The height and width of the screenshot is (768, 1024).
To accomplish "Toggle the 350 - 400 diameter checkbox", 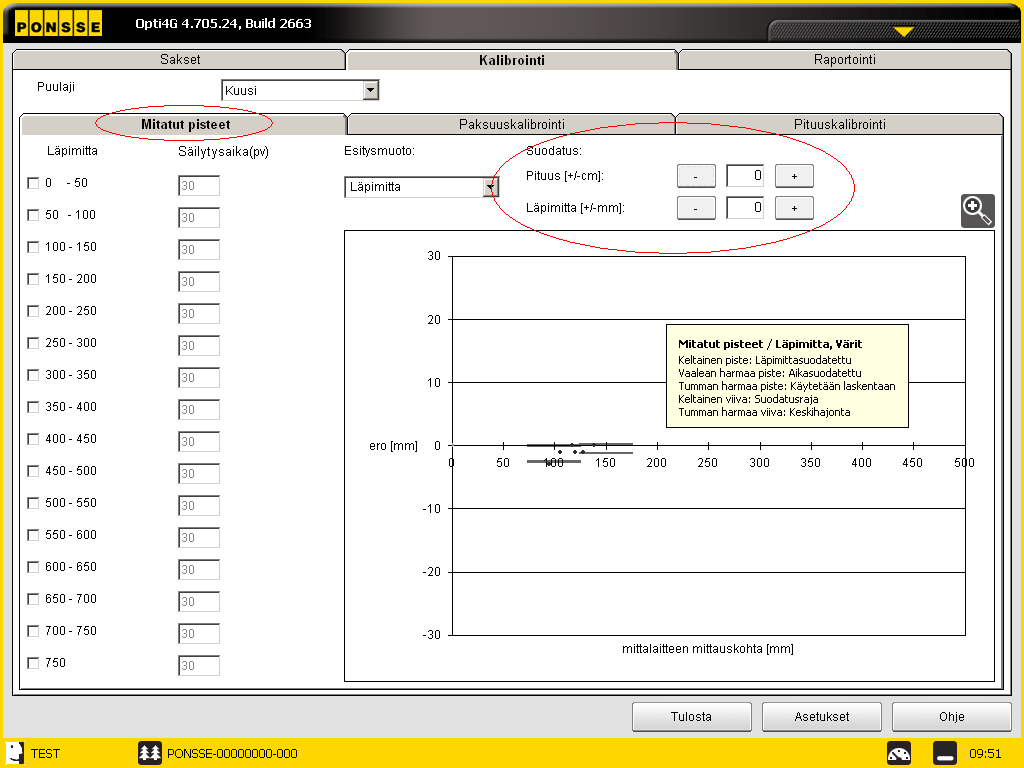I will (33, 407).
